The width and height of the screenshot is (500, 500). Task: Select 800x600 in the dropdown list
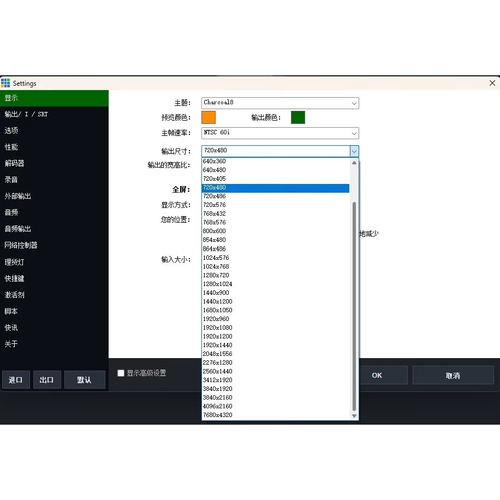[x=276, y=231]
